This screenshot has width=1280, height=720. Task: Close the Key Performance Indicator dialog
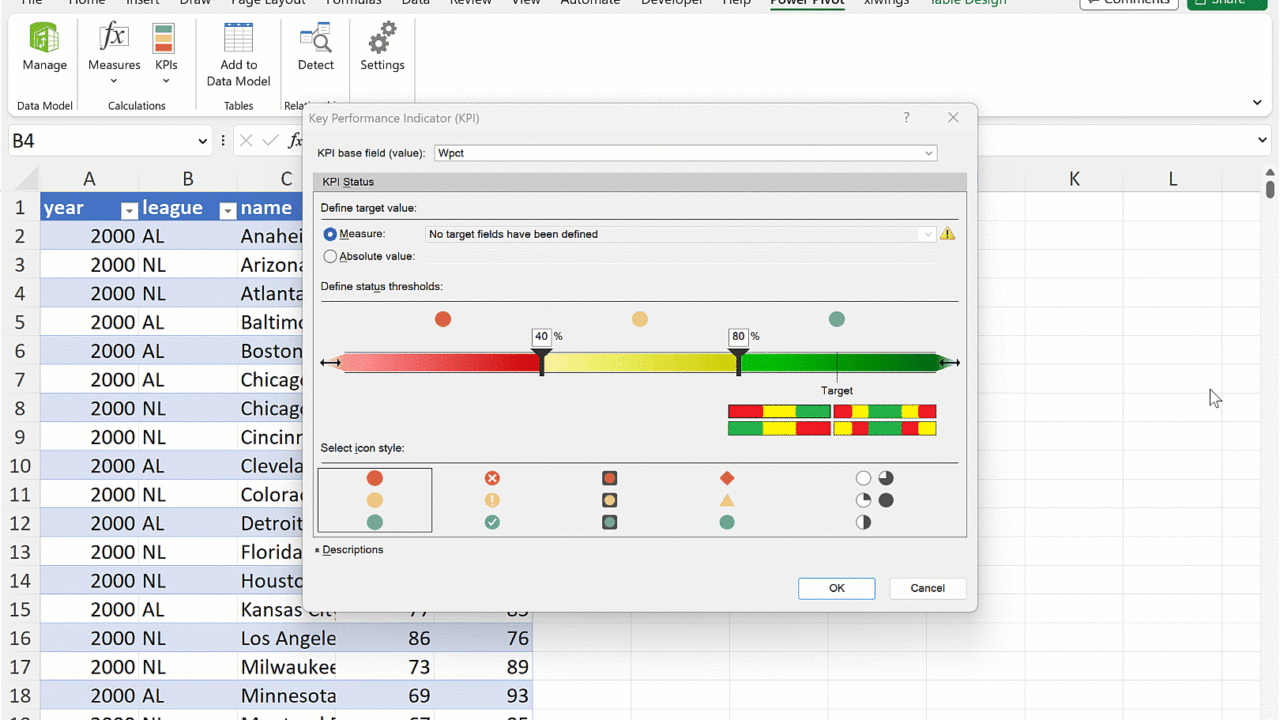[953, 118]
